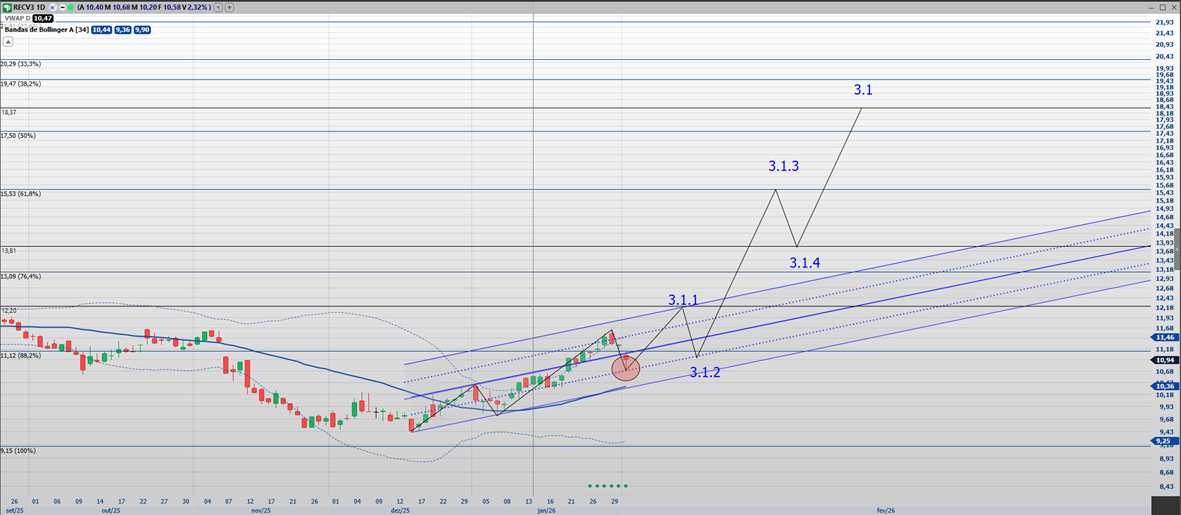Click the green asset icon beside RECV3

7,7
